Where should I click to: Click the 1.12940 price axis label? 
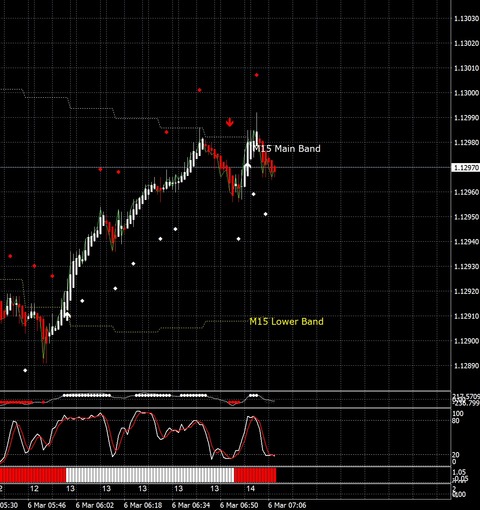point(467,242)
